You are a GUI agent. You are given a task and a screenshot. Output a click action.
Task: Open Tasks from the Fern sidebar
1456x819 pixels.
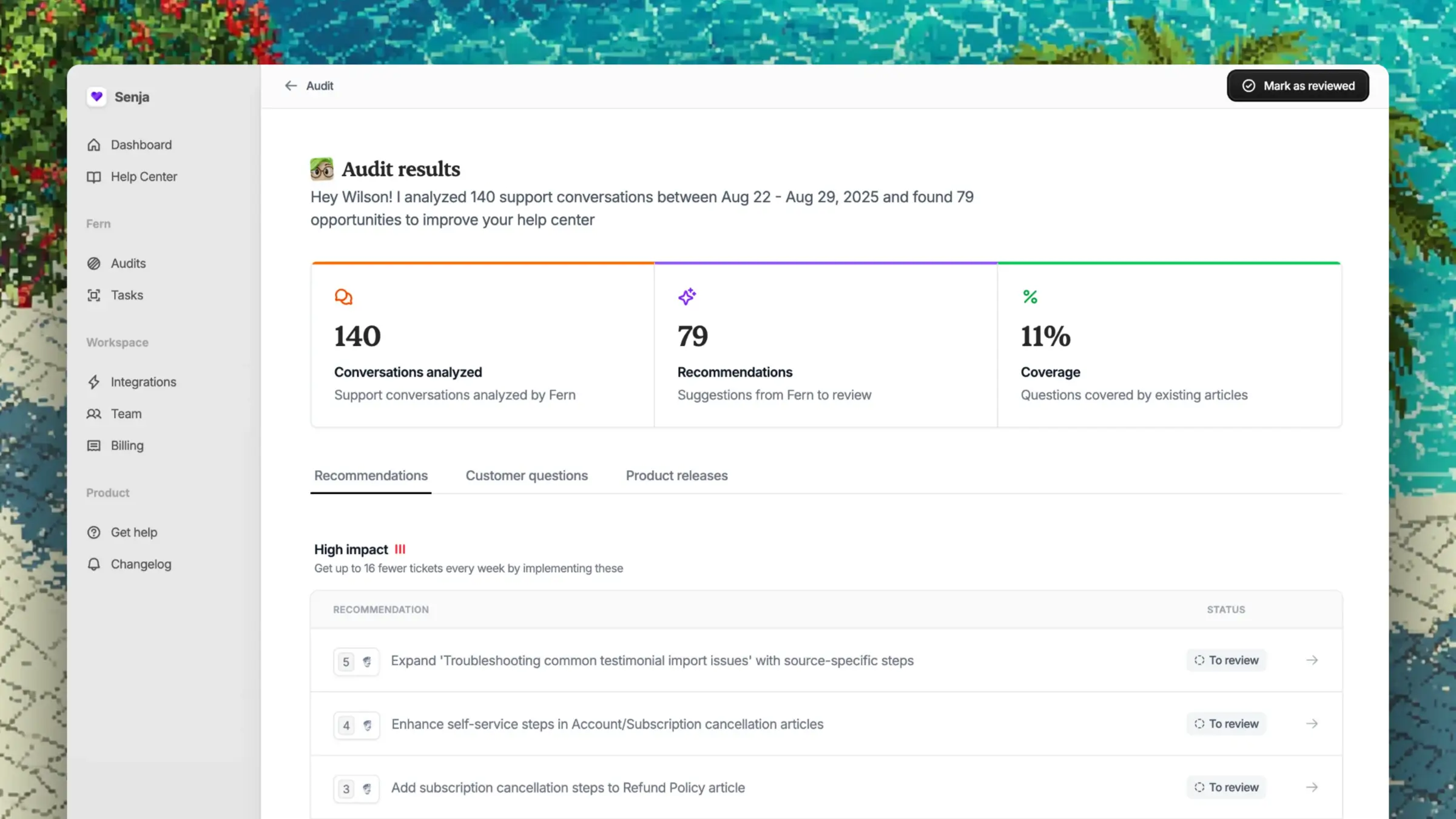tap(127, 295)
